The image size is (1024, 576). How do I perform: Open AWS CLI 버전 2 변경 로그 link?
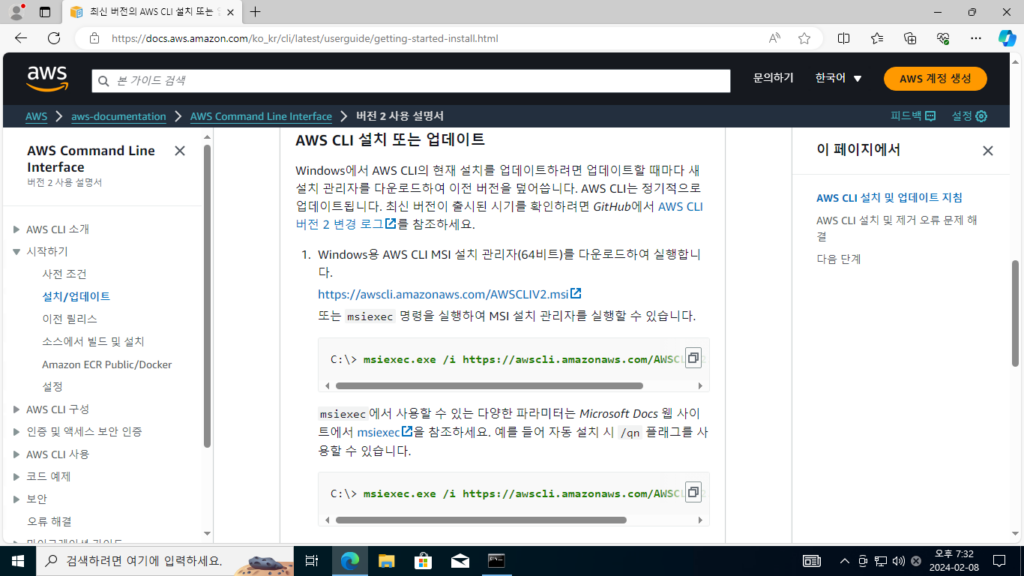[x=680, y=206]
